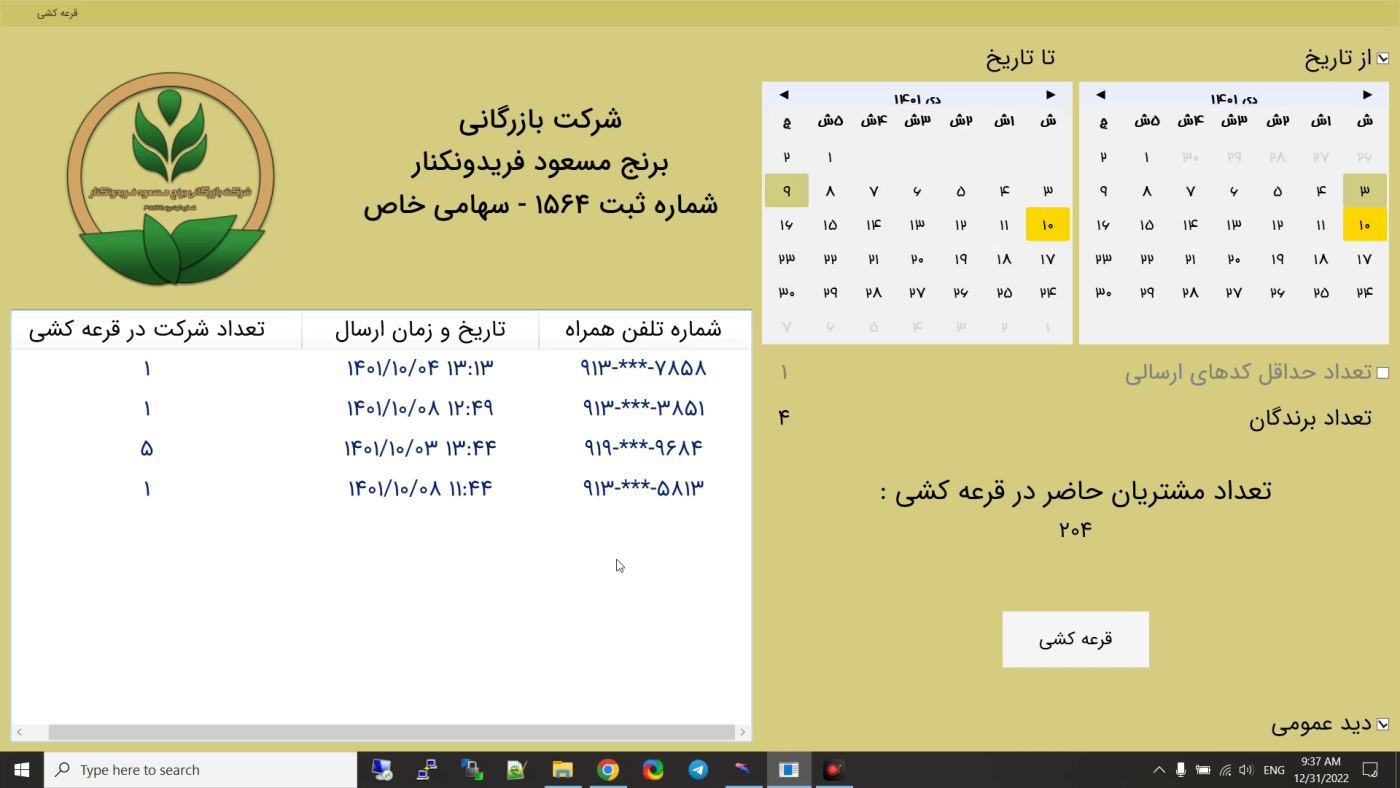Click the table scrollbar left arrow
Image resolution: width=1400 pixels, height=788 pixels.
click(19, 732)
